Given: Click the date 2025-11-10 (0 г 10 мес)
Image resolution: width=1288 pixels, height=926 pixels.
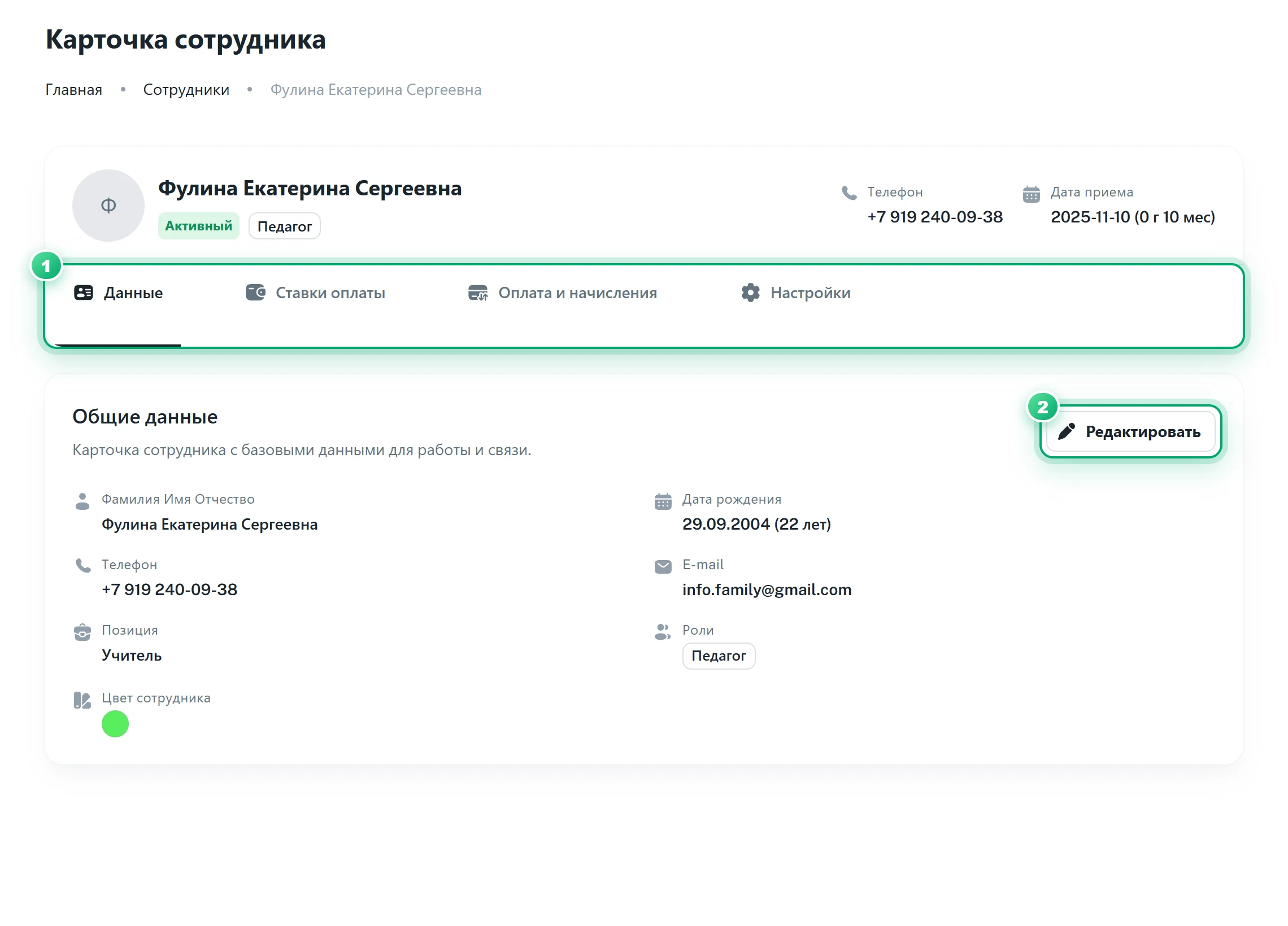Looking at the screenshot, I should [1133, 217].
